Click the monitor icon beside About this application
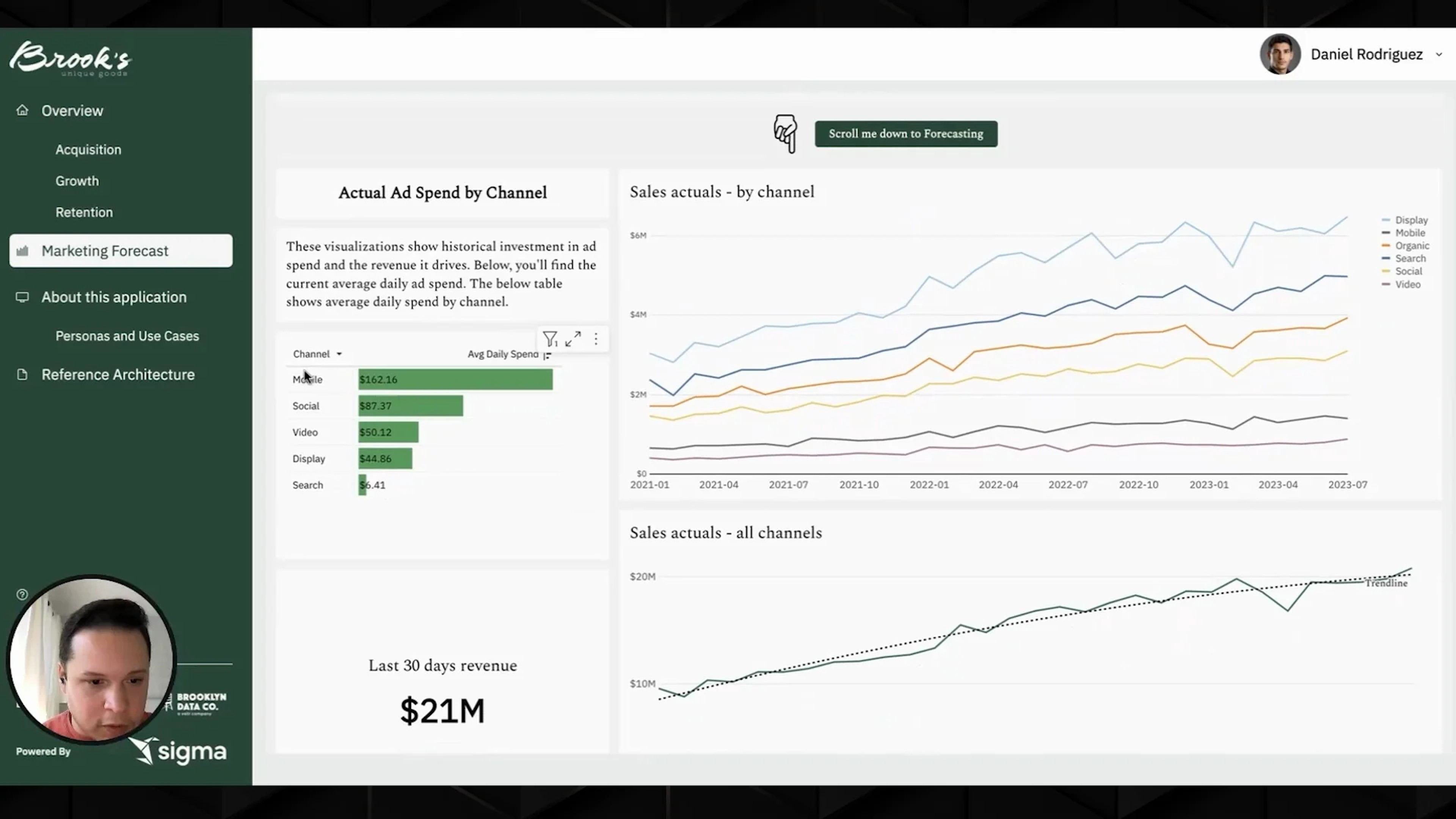 coord(22,297)
